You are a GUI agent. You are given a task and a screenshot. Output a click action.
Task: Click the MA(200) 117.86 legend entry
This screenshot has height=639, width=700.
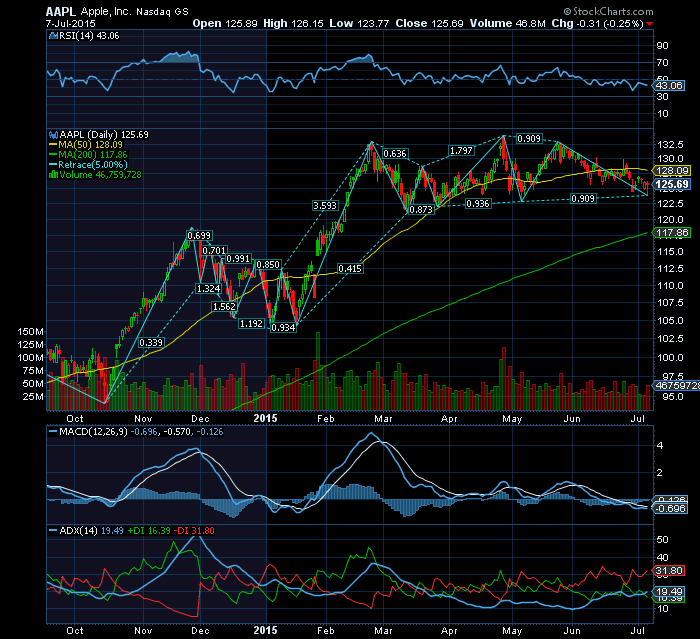click(x=88, y=155)
